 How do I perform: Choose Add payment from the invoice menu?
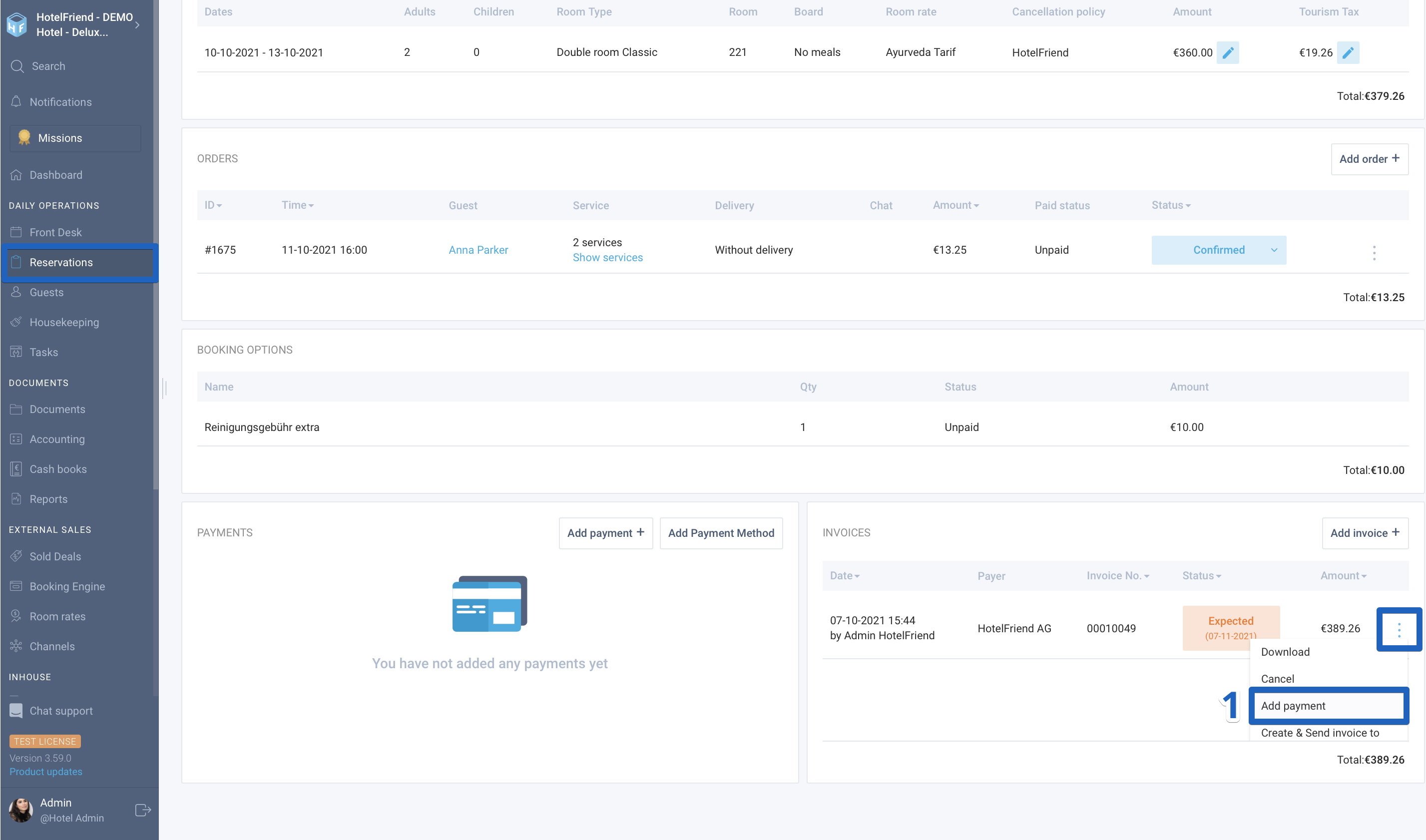pos(1294,705)
